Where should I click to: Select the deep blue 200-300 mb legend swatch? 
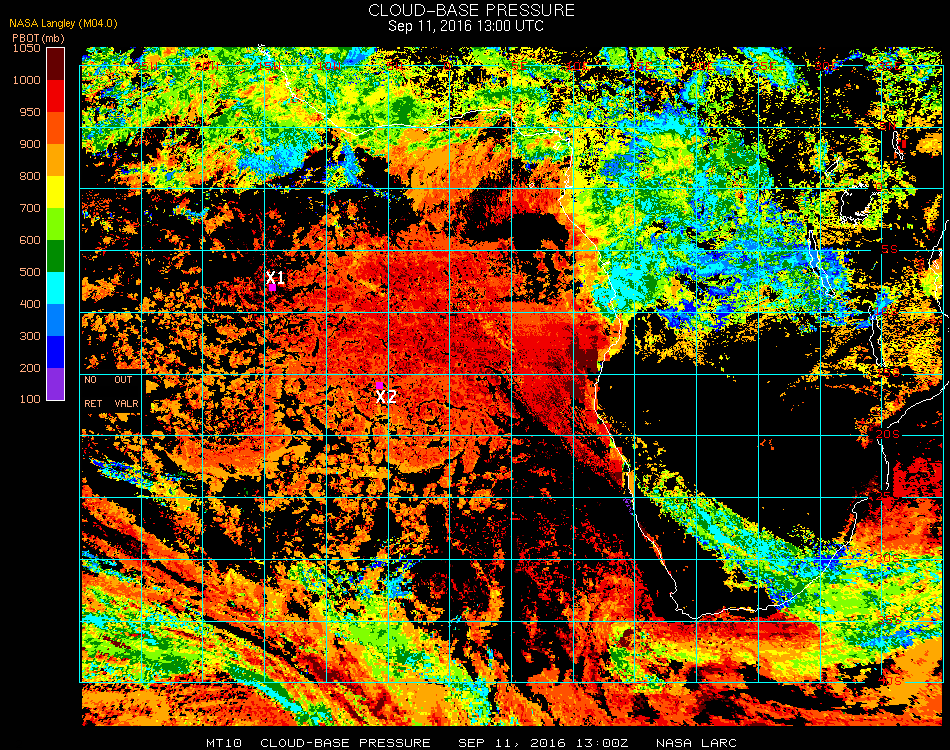55,352
